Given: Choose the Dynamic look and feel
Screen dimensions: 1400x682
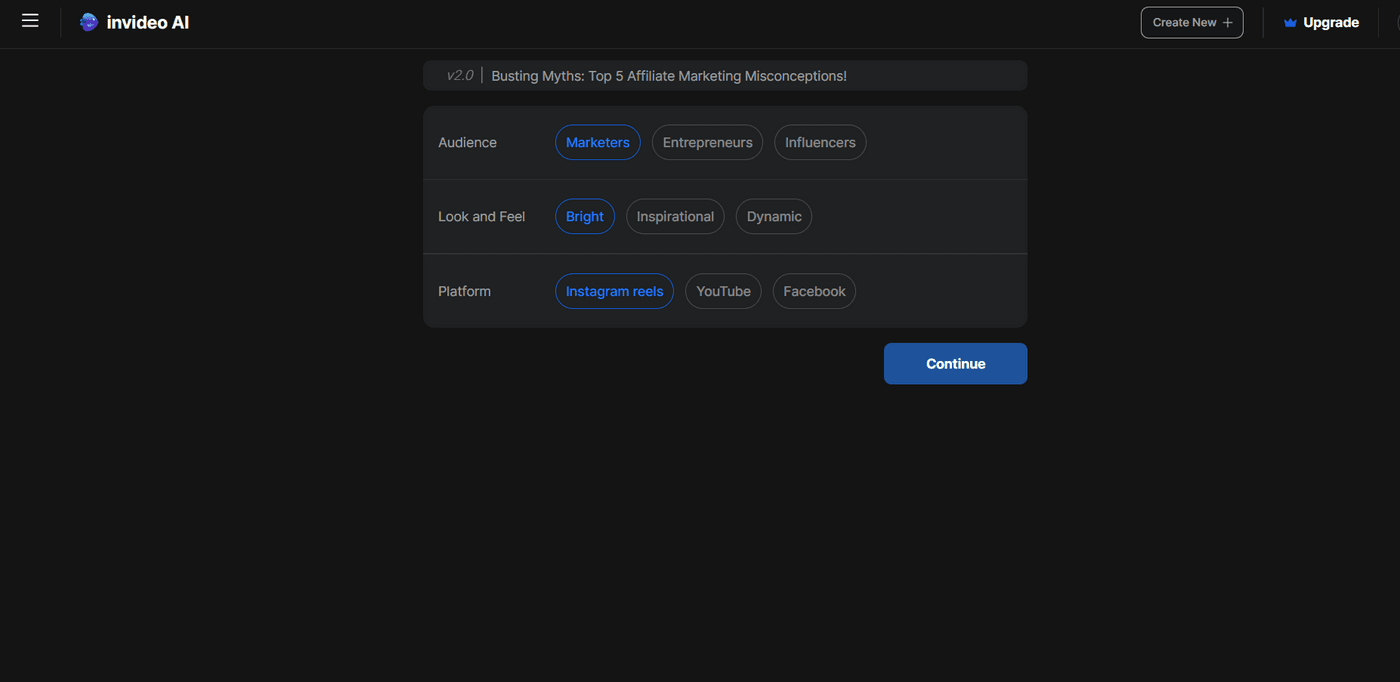Looking at the screenshot, I should pos(773,216).
